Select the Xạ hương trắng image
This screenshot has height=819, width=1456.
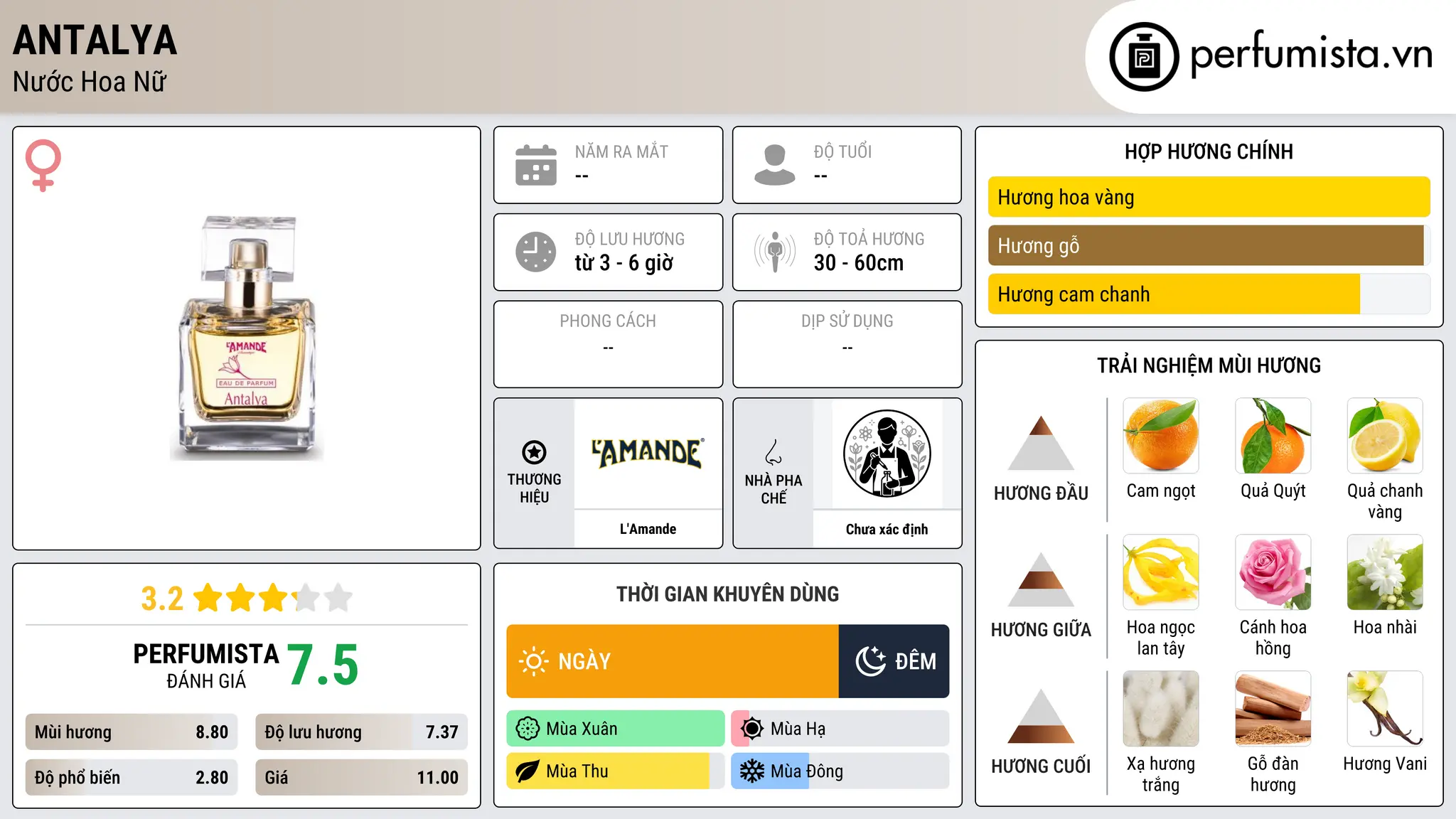pos(1161,709)
